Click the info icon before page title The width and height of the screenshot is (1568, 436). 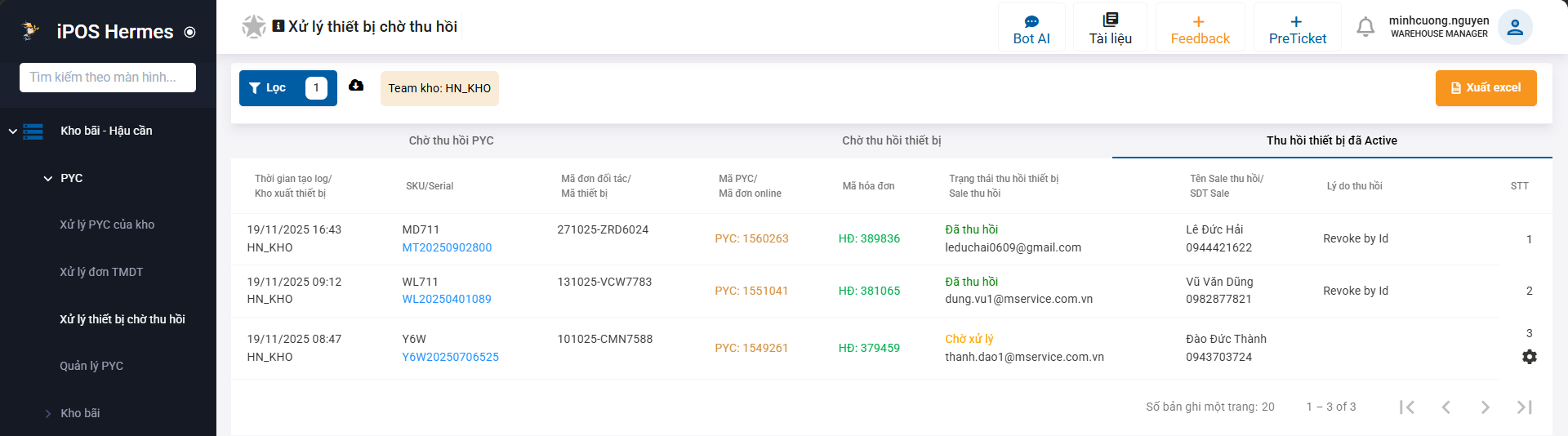[278, 26]
